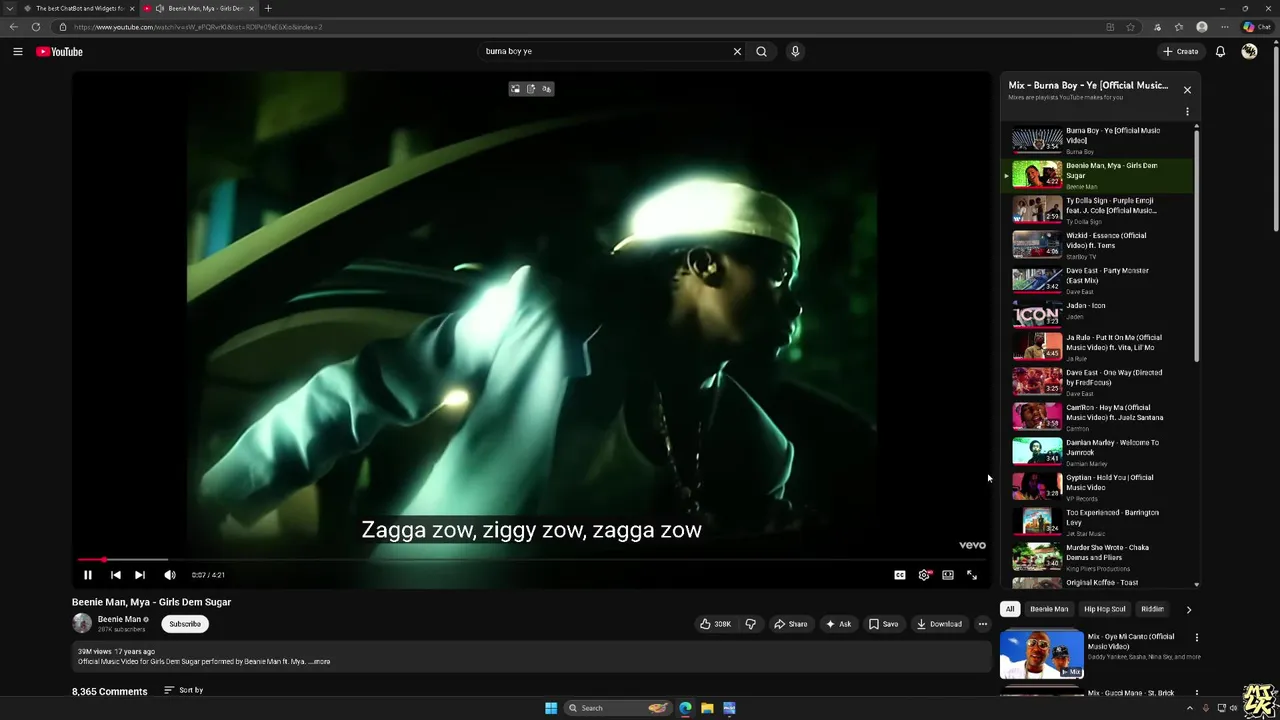Select Jaden - Icon in playlist
This screenshot has width=1280, height=720.
coord(1097,314)
